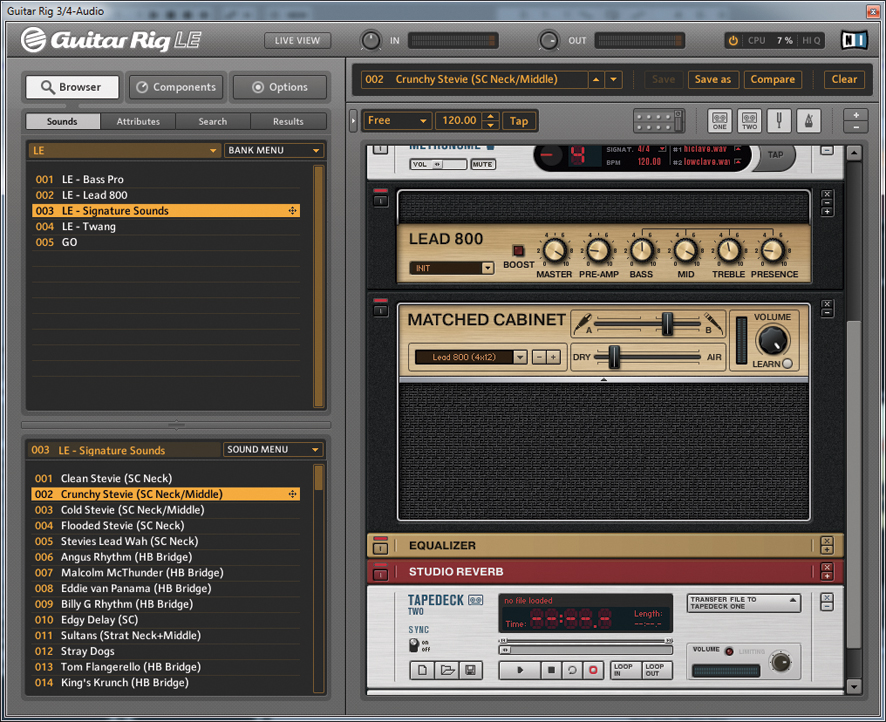Open the Tapedeck One module icon

(x=719, y=120)
